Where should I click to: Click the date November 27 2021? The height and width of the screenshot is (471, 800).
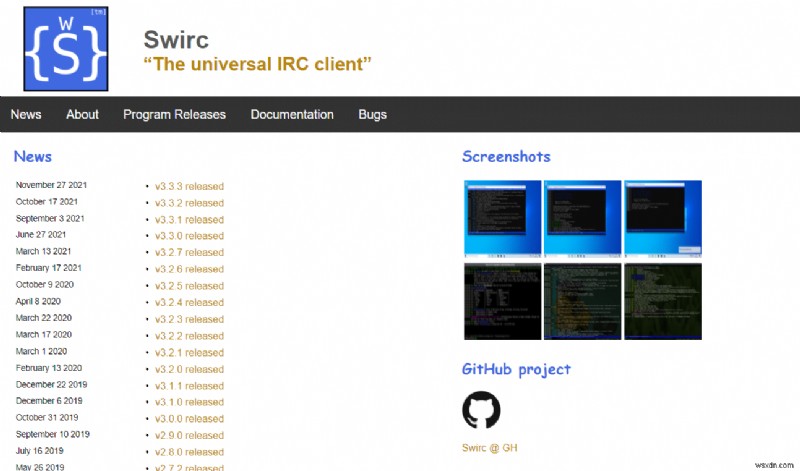coord(51,185)
